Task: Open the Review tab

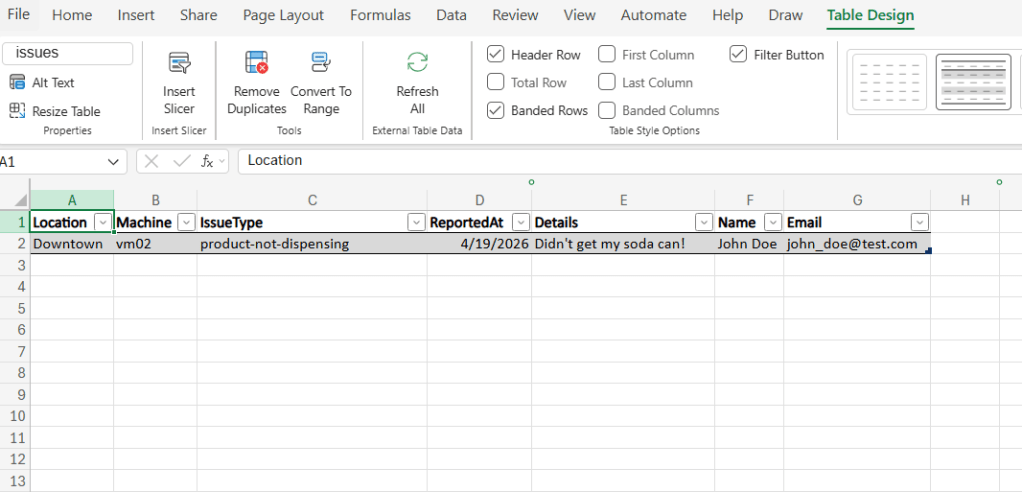Action: pyautogui.click(x=516, y=15)
